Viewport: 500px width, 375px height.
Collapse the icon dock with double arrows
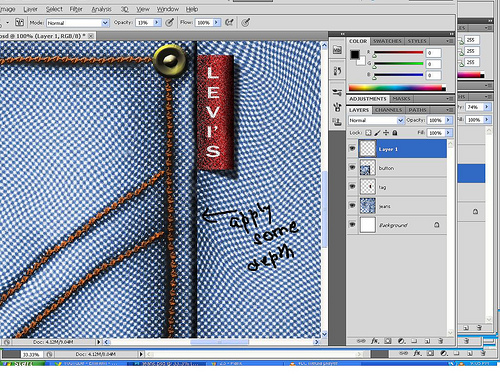[x=342, y=34]
